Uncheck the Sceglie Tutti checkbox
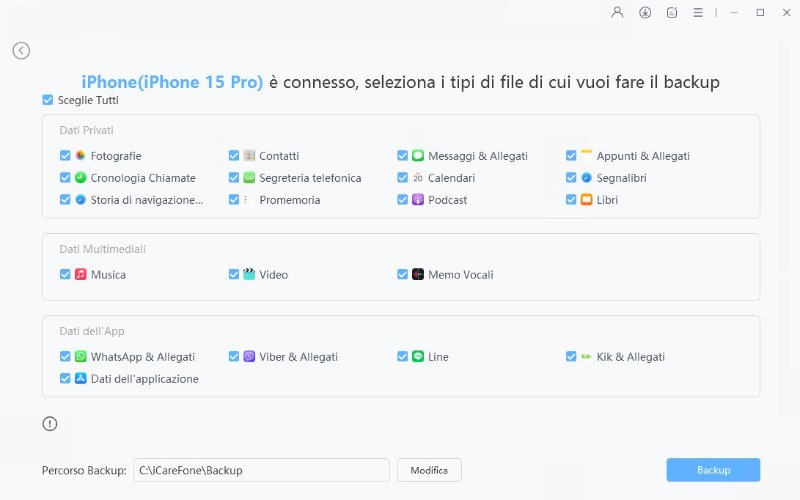The width and height of the screenshot is (800, 500). pos(48,100)
